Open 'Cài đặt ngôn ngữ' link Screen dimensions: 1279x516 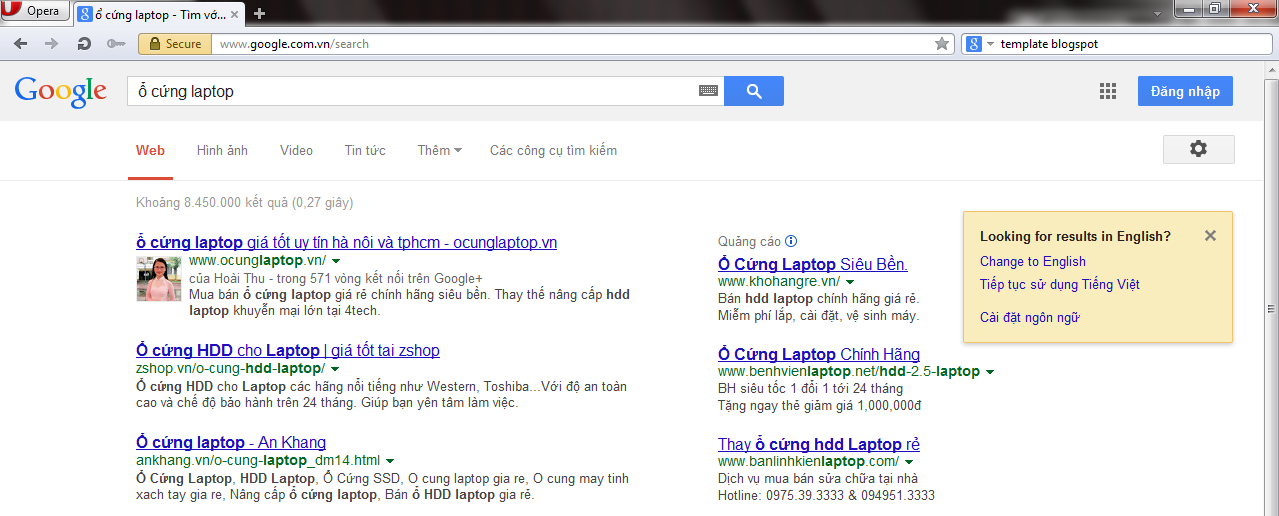tap(1030, 318)
